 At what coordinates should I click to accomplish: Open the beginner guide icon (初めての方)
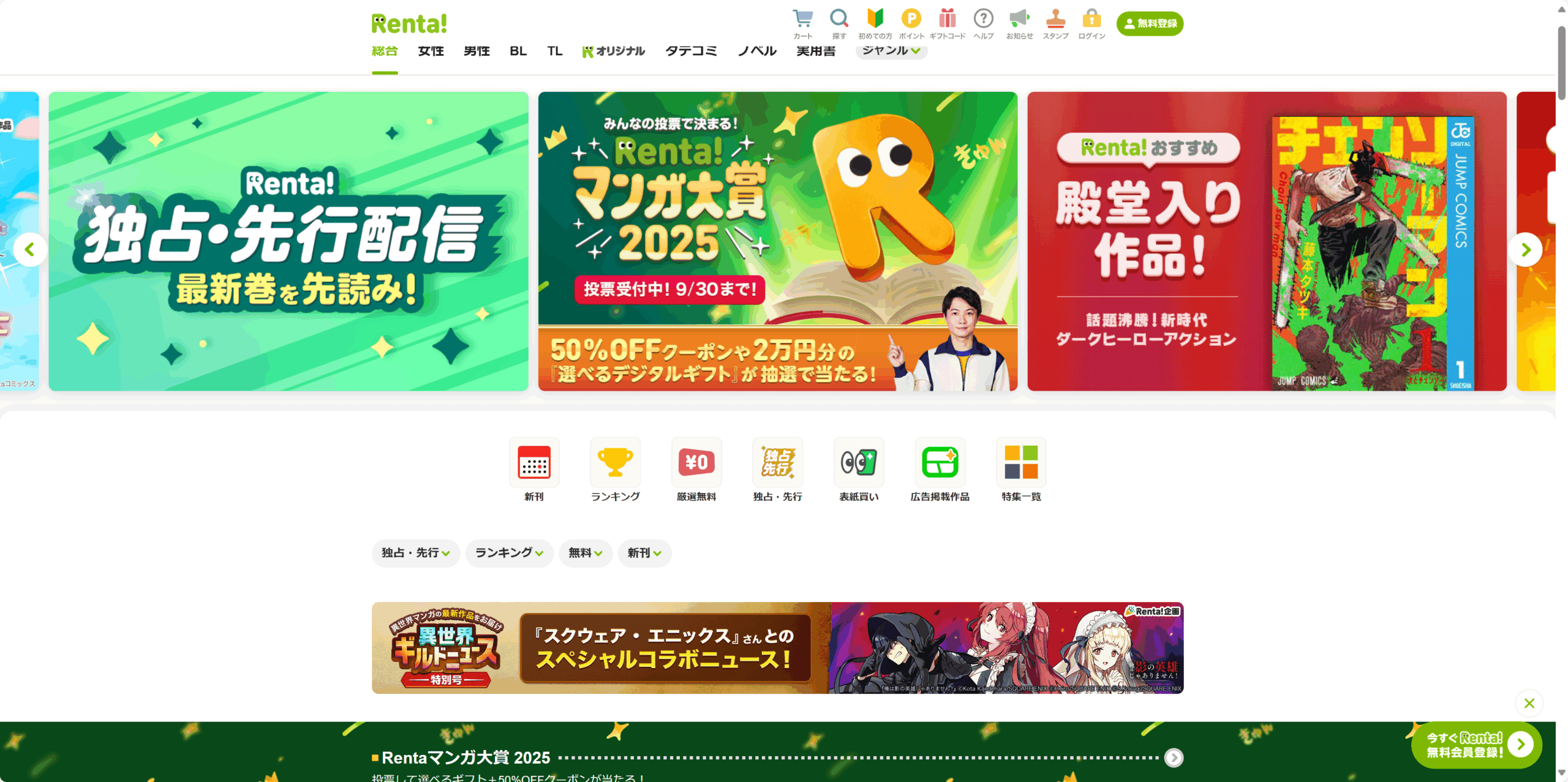[875, 24]
